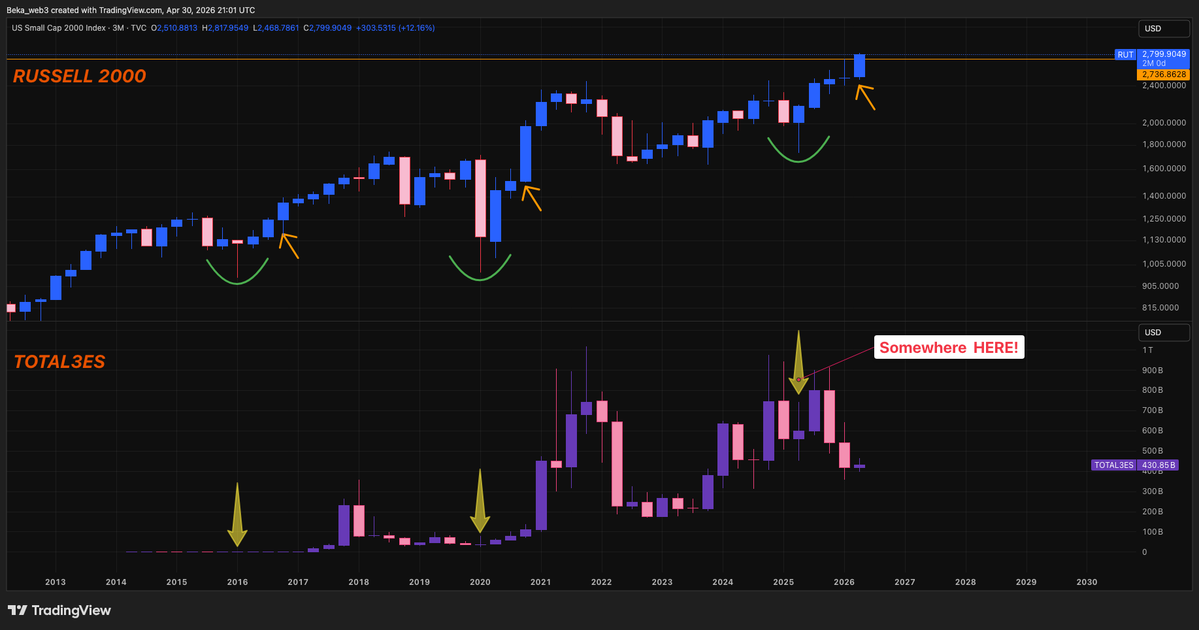Click the 2016 label on the time axis
This screenshot has width=1199, height=630.
(x=237, y=582)
